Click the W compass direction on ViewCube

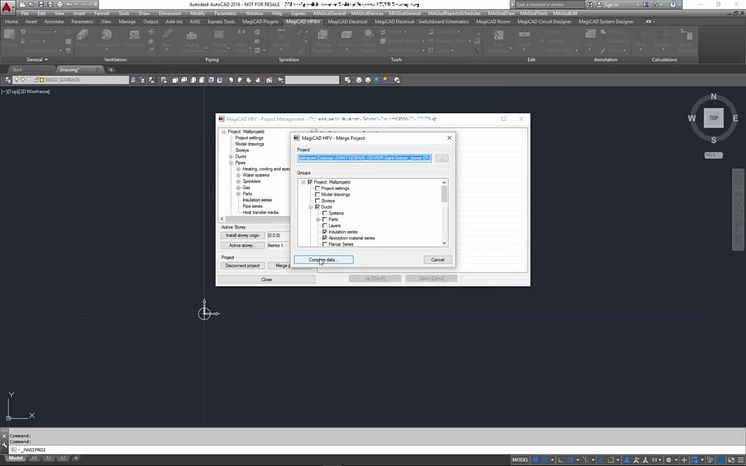691,118
